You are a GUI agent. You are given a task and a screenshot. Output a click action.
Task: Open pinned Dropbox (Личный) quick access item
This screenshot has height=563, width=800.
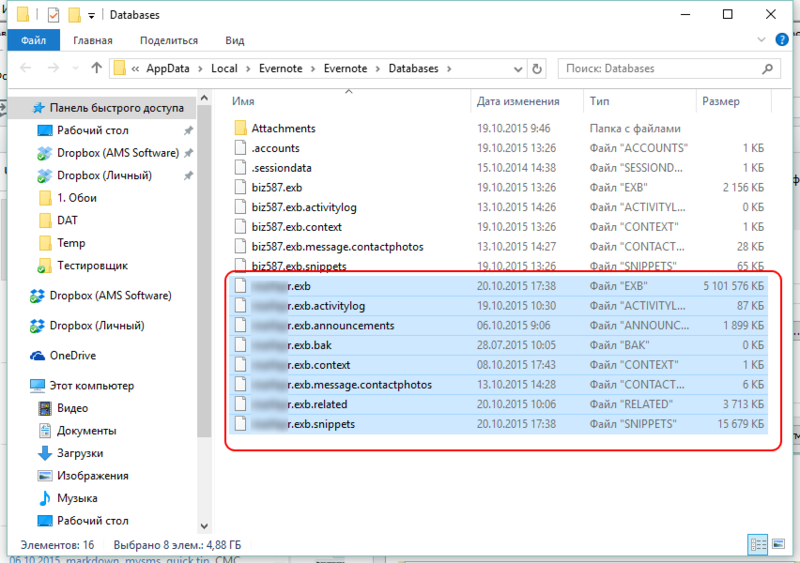(x=104, y=175)
